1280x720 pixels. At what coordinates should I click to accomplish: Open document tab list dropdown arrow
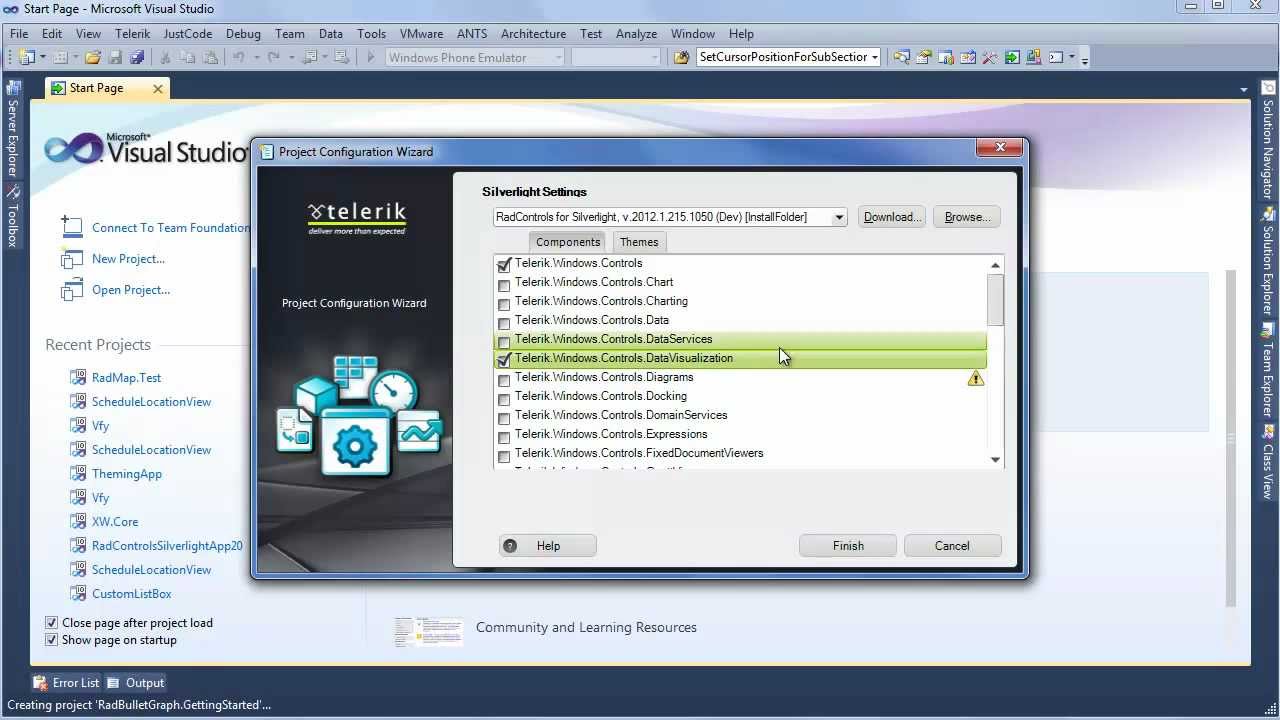tap(1244, 89)
